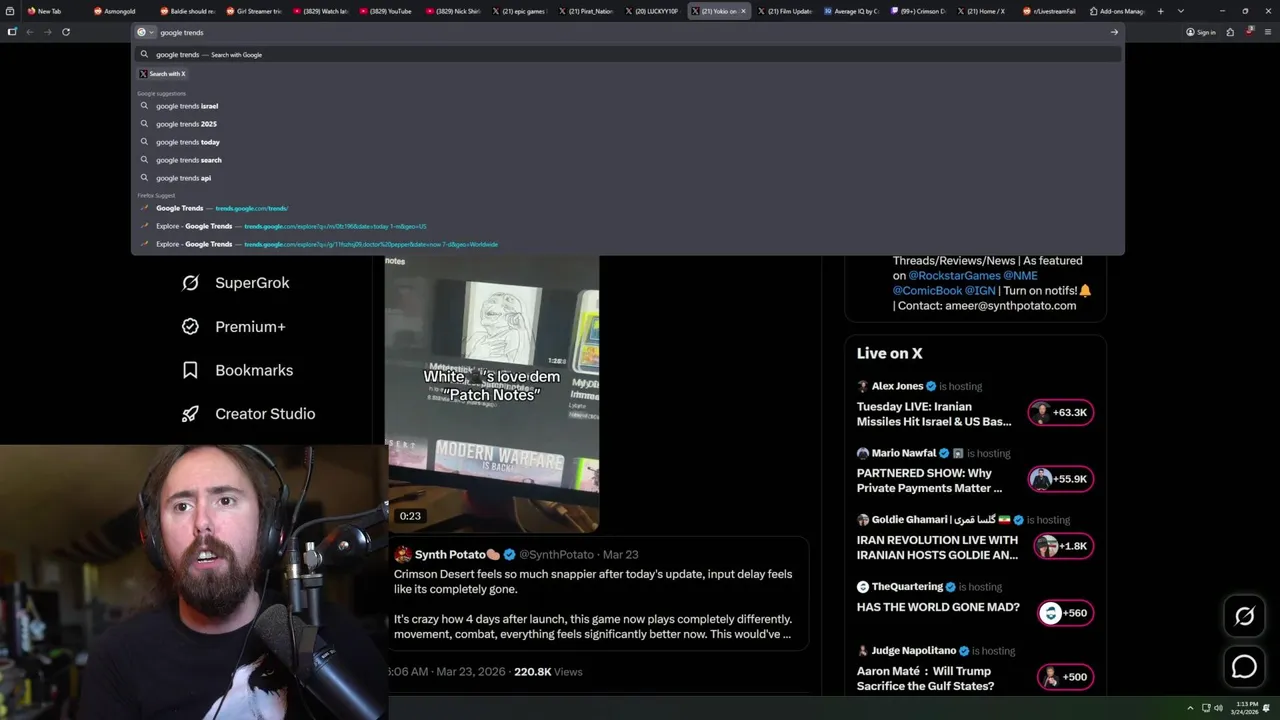
Task: Open the search engine selector dropdown
Action: pyautogui.click(x=145, y=32)
